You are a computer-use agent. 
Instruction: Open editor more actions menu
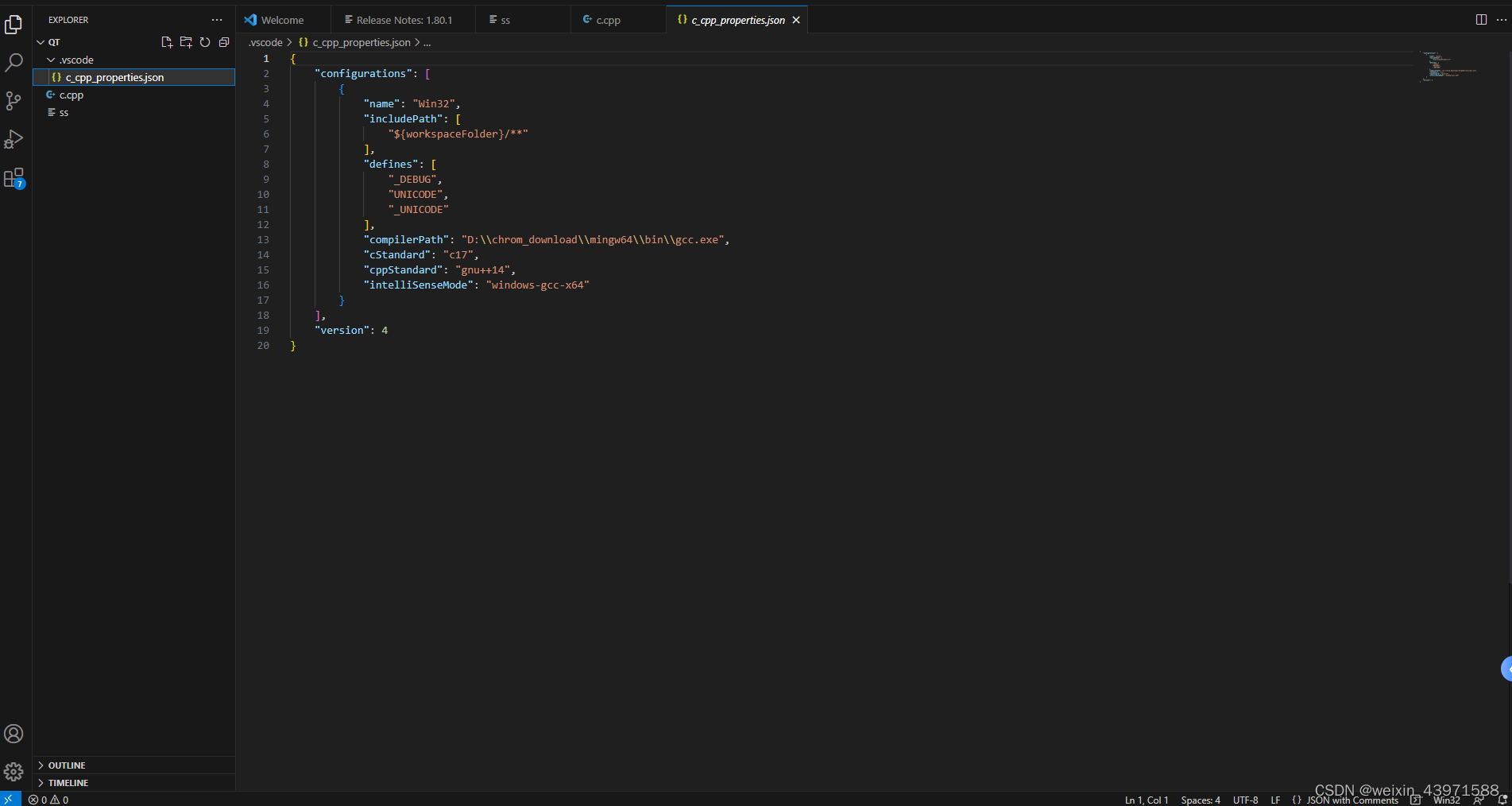[x=1501, y=20]
